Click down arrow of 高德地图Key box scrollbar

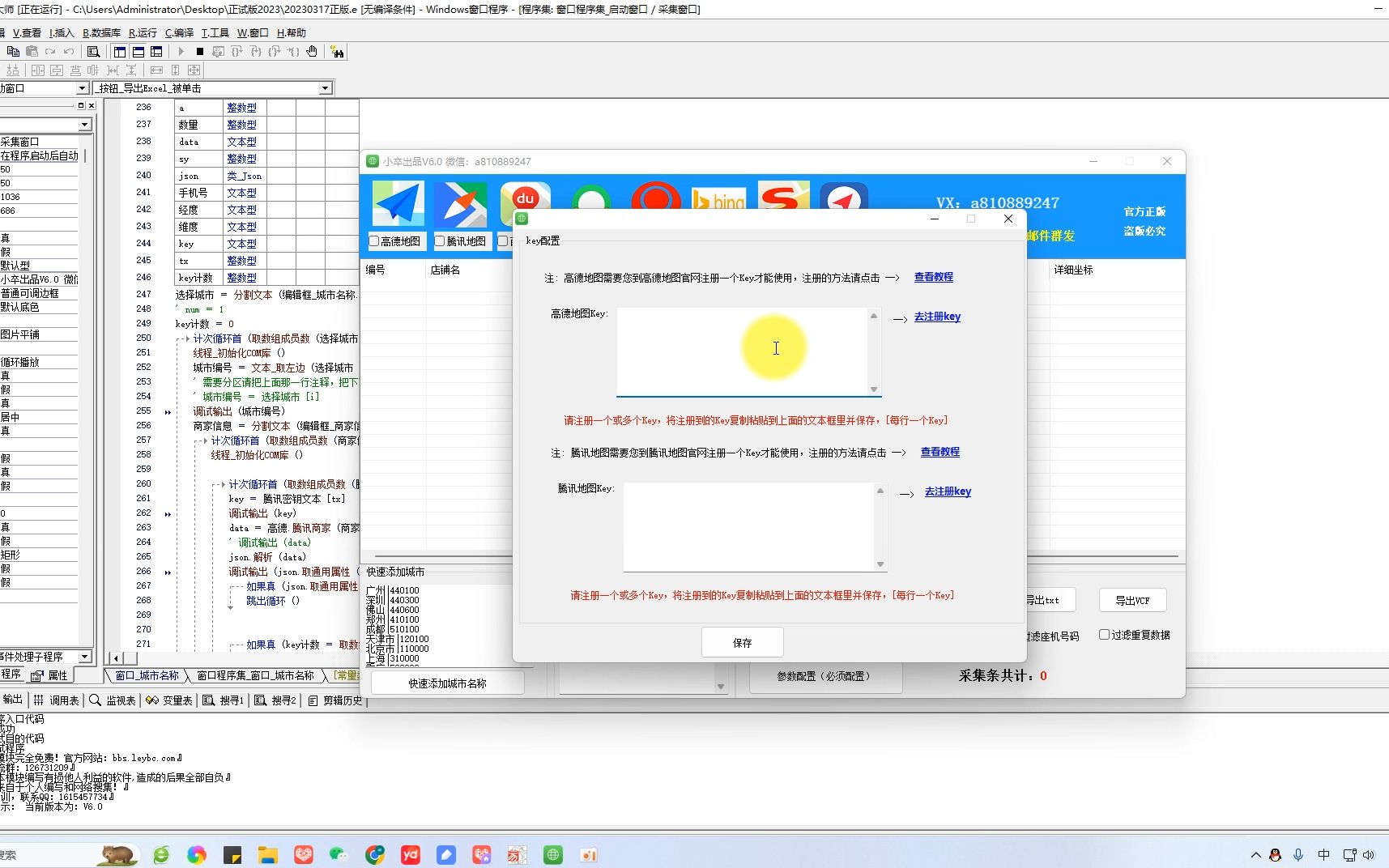point(874,389)
